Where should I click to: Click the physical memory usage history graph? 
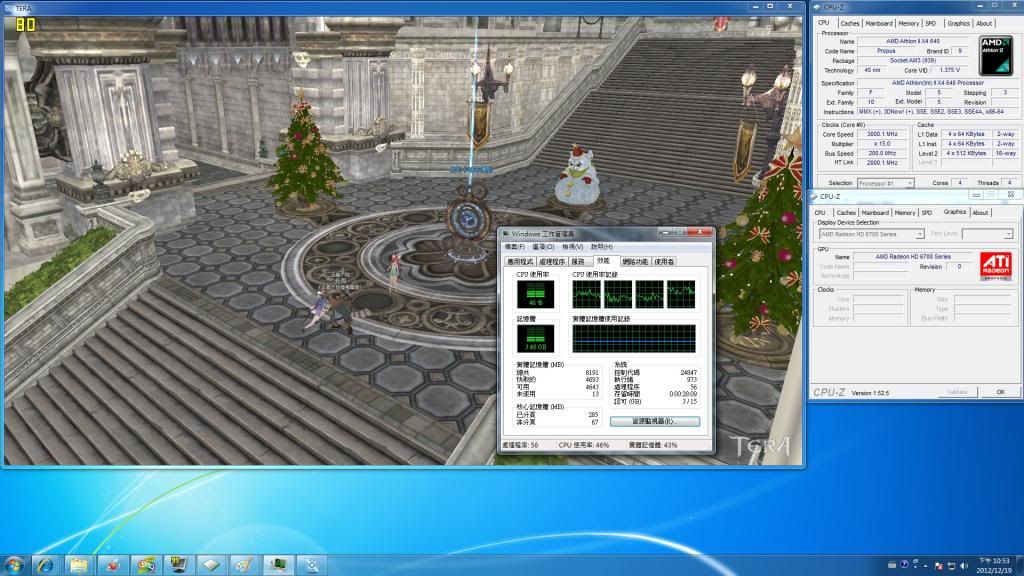tap(634, 339)
